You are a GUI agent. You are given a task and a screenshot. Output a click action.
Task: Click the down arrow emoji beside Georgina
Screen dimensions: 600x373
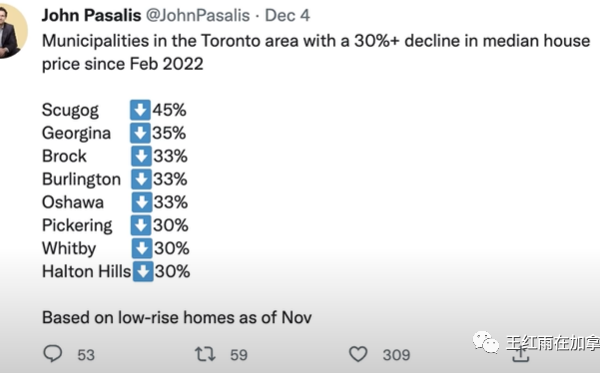pyautogui.click(x=140, y=133)
